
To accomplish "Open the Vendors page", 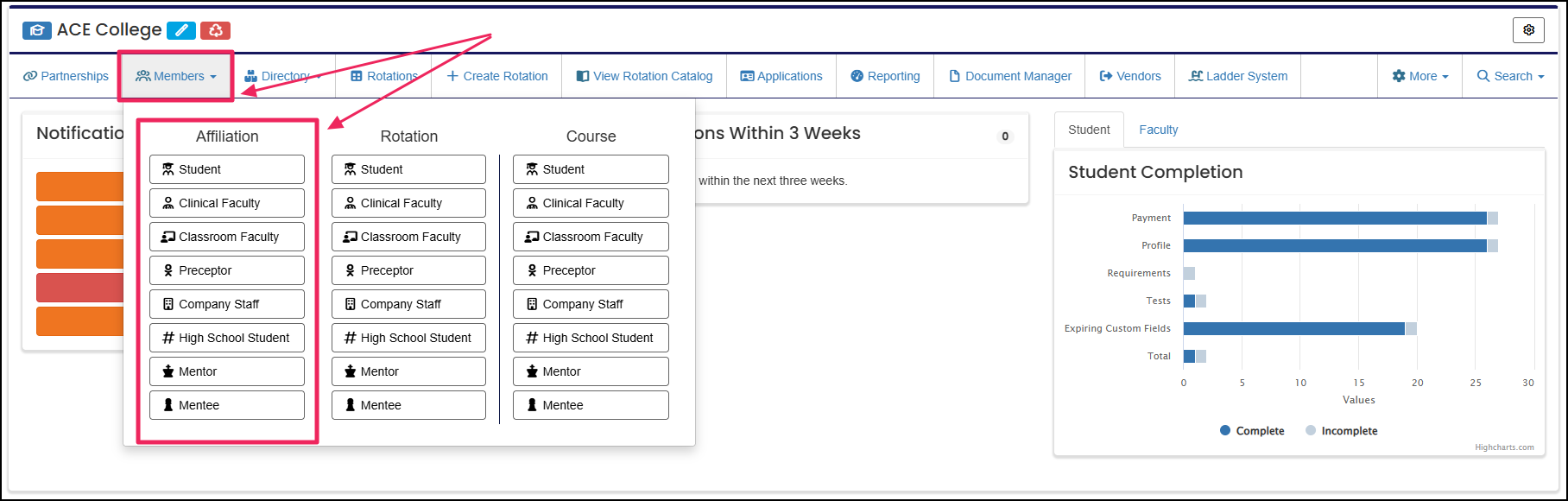I will click(x=1130, y=76).
